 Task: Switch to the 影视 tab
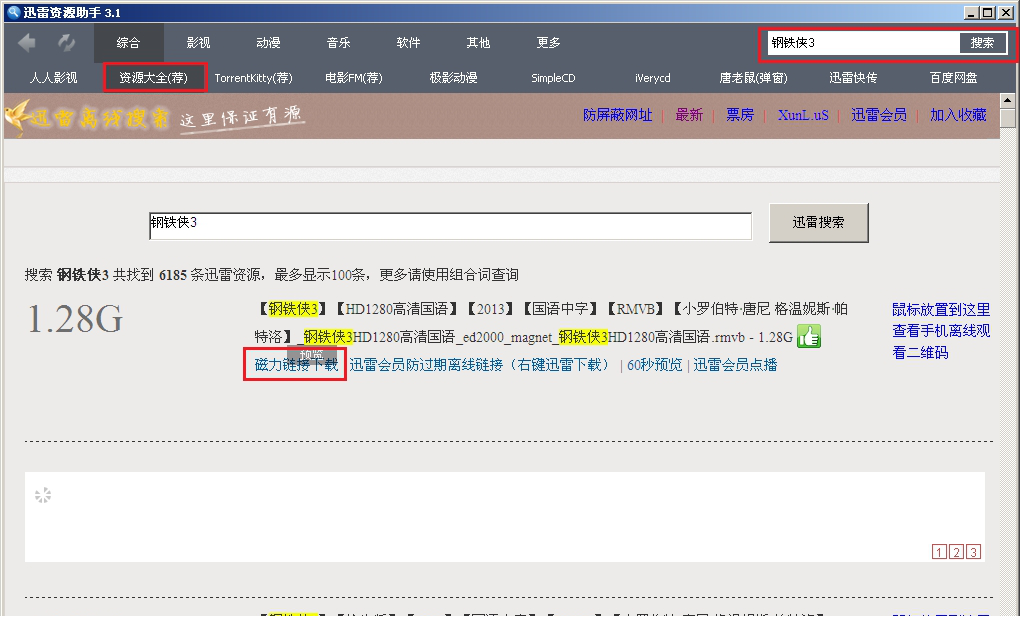198,43
